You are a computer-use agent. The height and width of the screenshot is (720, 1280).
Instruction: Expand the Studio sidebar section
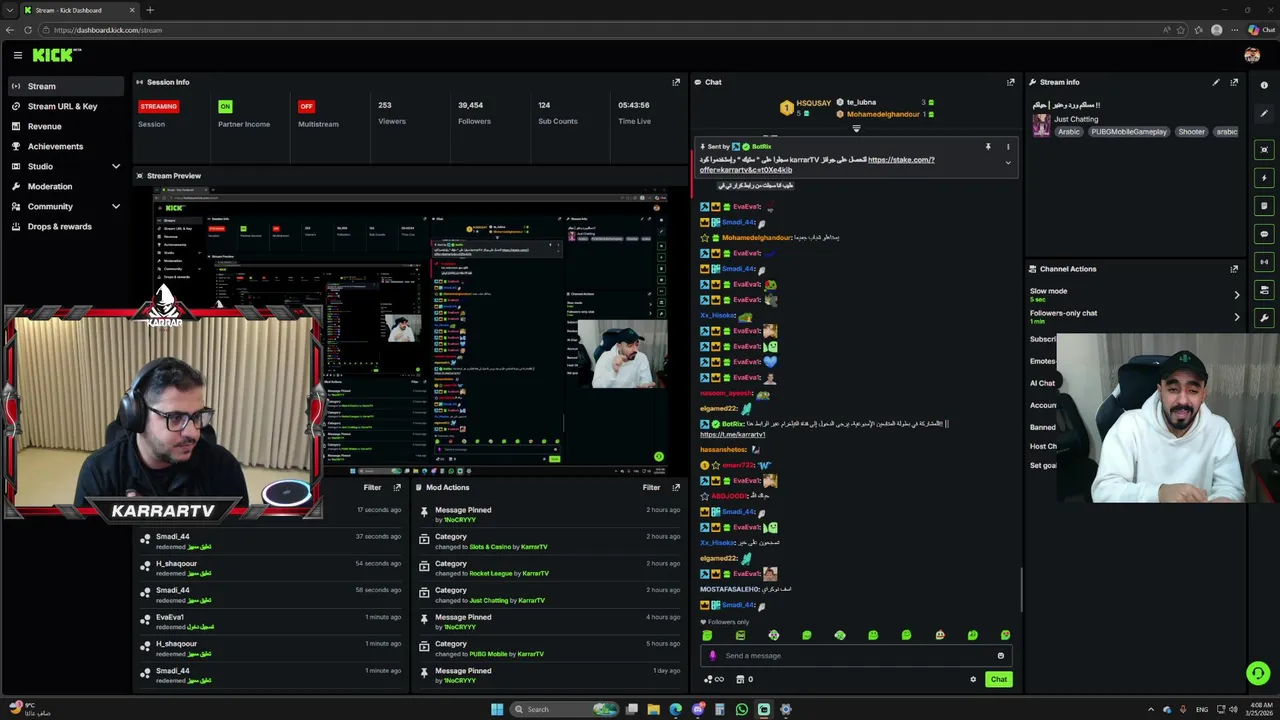tap(116, 166)
